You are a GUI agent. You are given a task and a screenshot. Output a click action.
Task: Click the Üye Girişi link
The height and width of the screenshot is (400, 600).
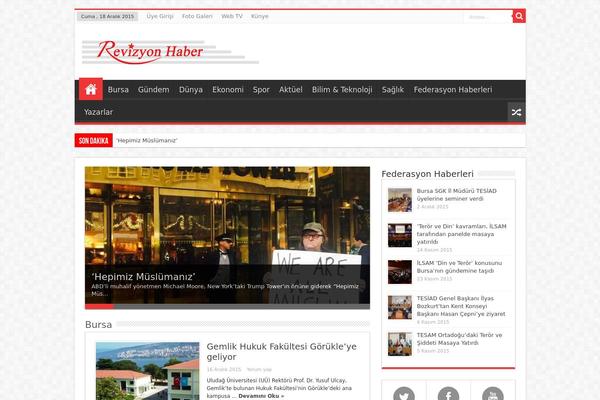coord(160,16)
